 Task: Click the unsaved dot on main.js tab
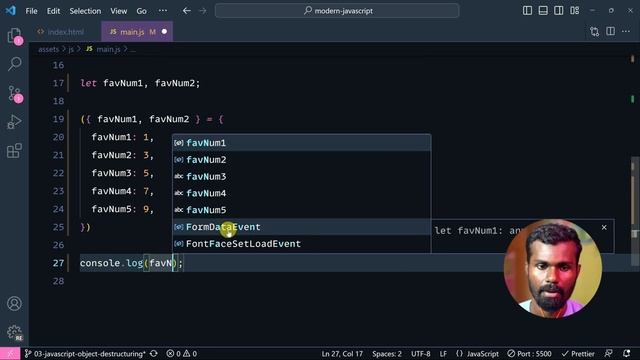coord(164,32)
